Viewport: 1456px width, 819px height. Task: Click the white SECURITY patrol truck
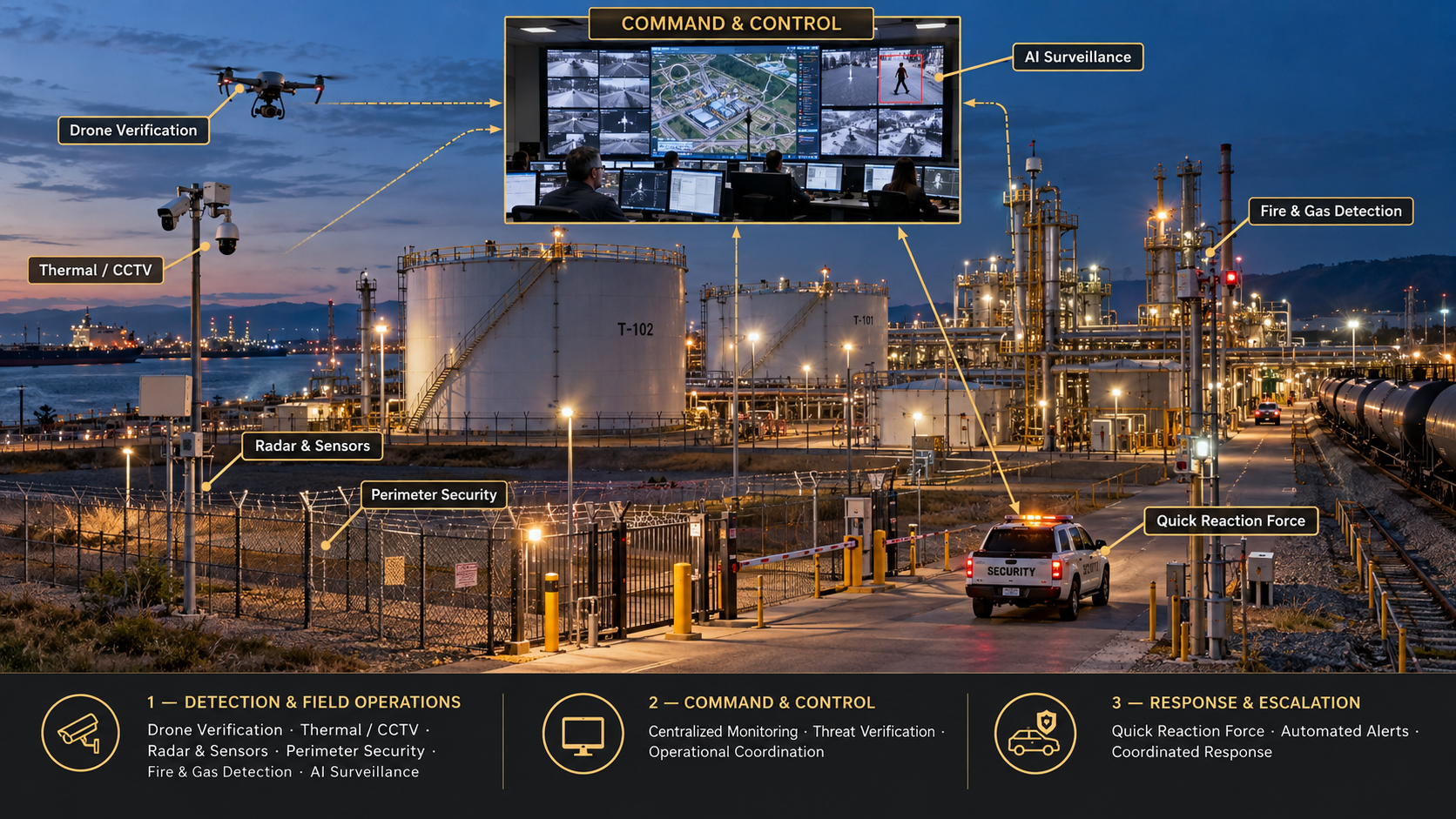coord(1036,566)
